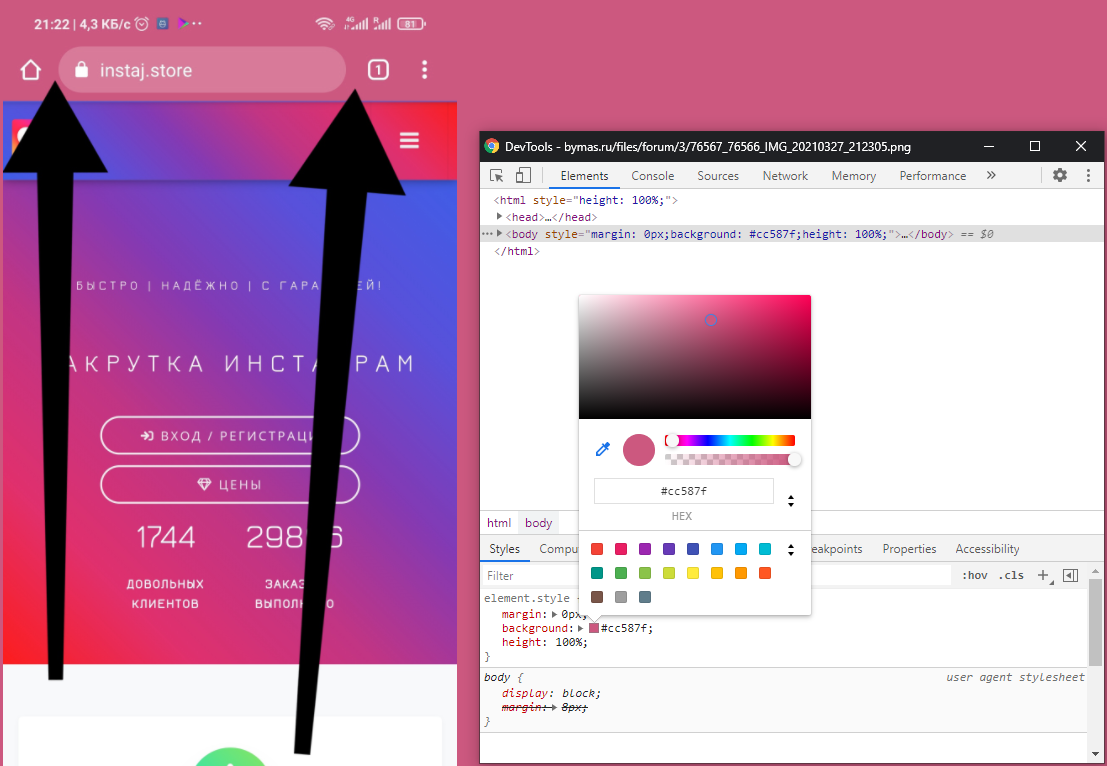Switch to the Console tab
The height and width of the screenshot is (766, 1107).
[652, 176]
